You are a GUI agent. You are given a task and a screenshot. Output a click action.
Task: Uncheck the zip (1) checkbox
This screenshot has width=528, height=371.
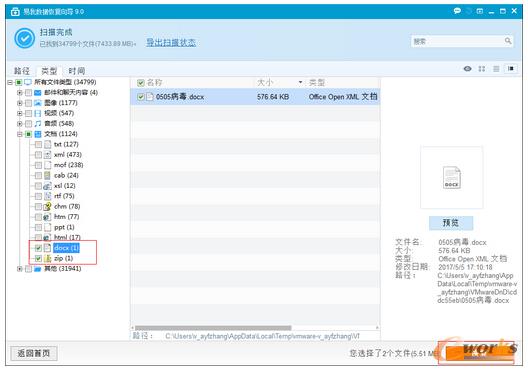coord(38,259)
